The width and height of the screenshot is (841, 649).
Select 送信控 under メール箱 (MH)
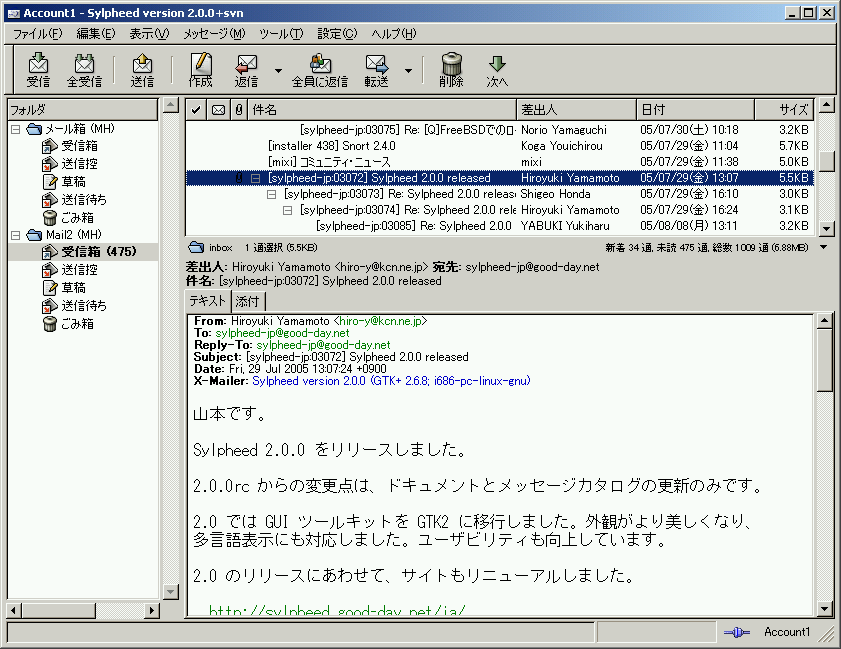click(x=79, y=164)
